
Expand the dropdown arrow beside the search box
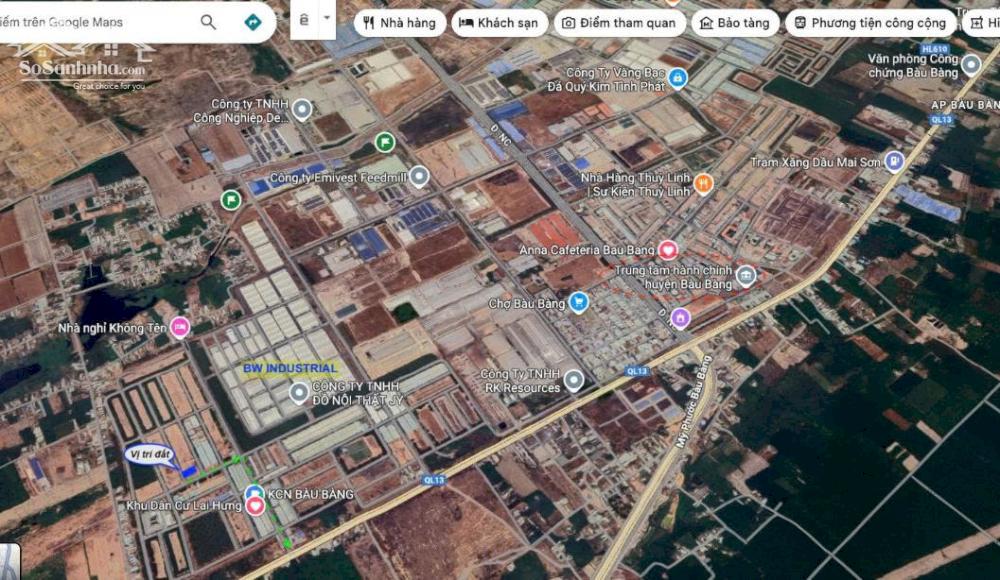pyautogui.click(x=326, y=18)
